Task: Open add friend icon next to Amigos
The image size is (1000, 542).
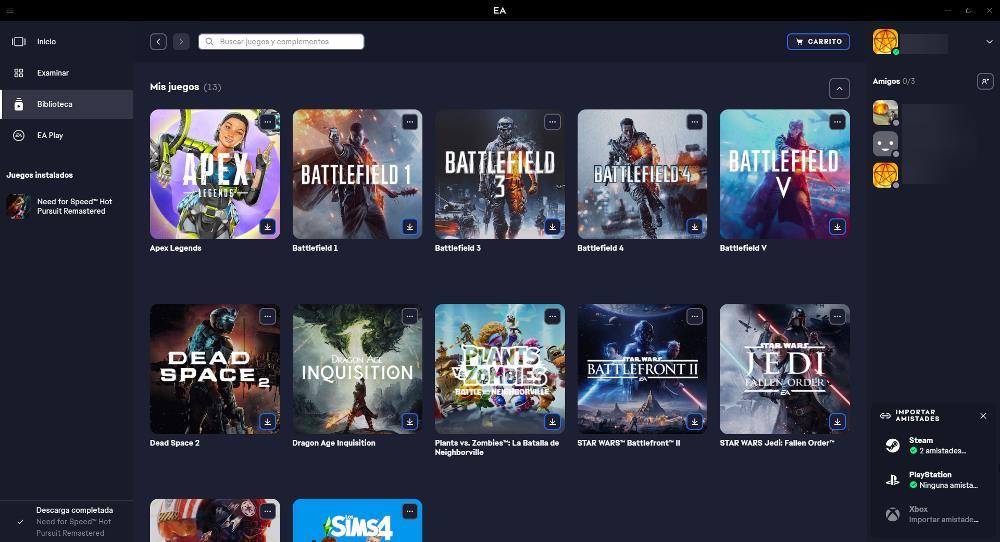Action: tap(985, 81)
